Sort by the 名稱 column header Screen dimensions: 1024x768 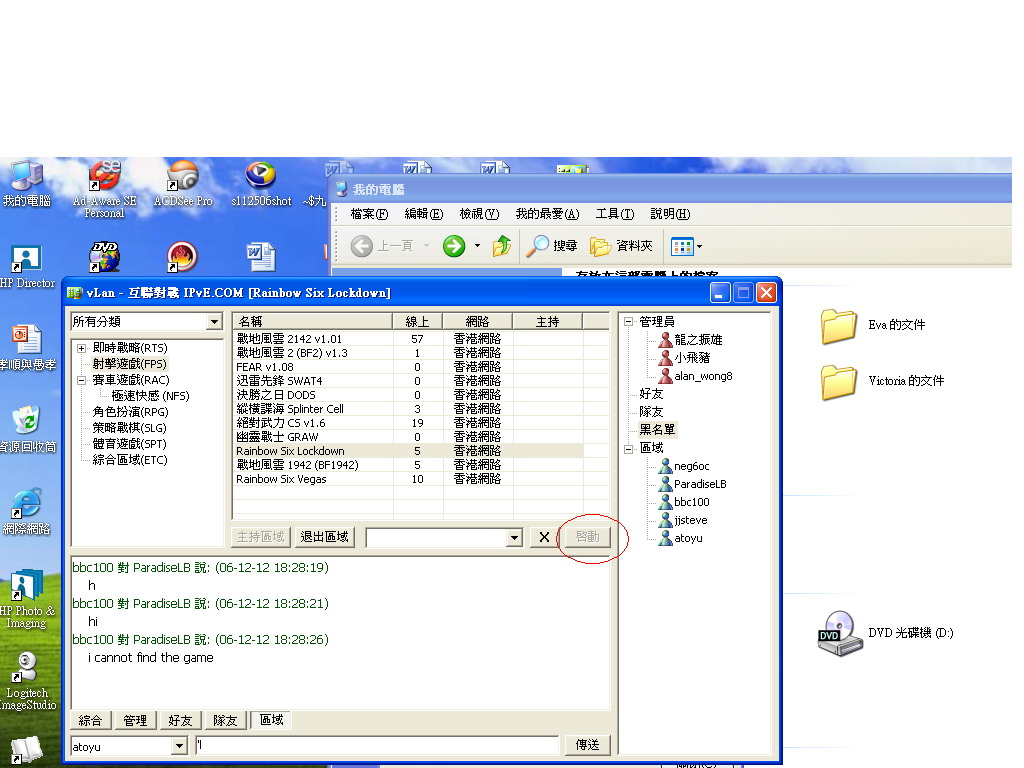313,321
